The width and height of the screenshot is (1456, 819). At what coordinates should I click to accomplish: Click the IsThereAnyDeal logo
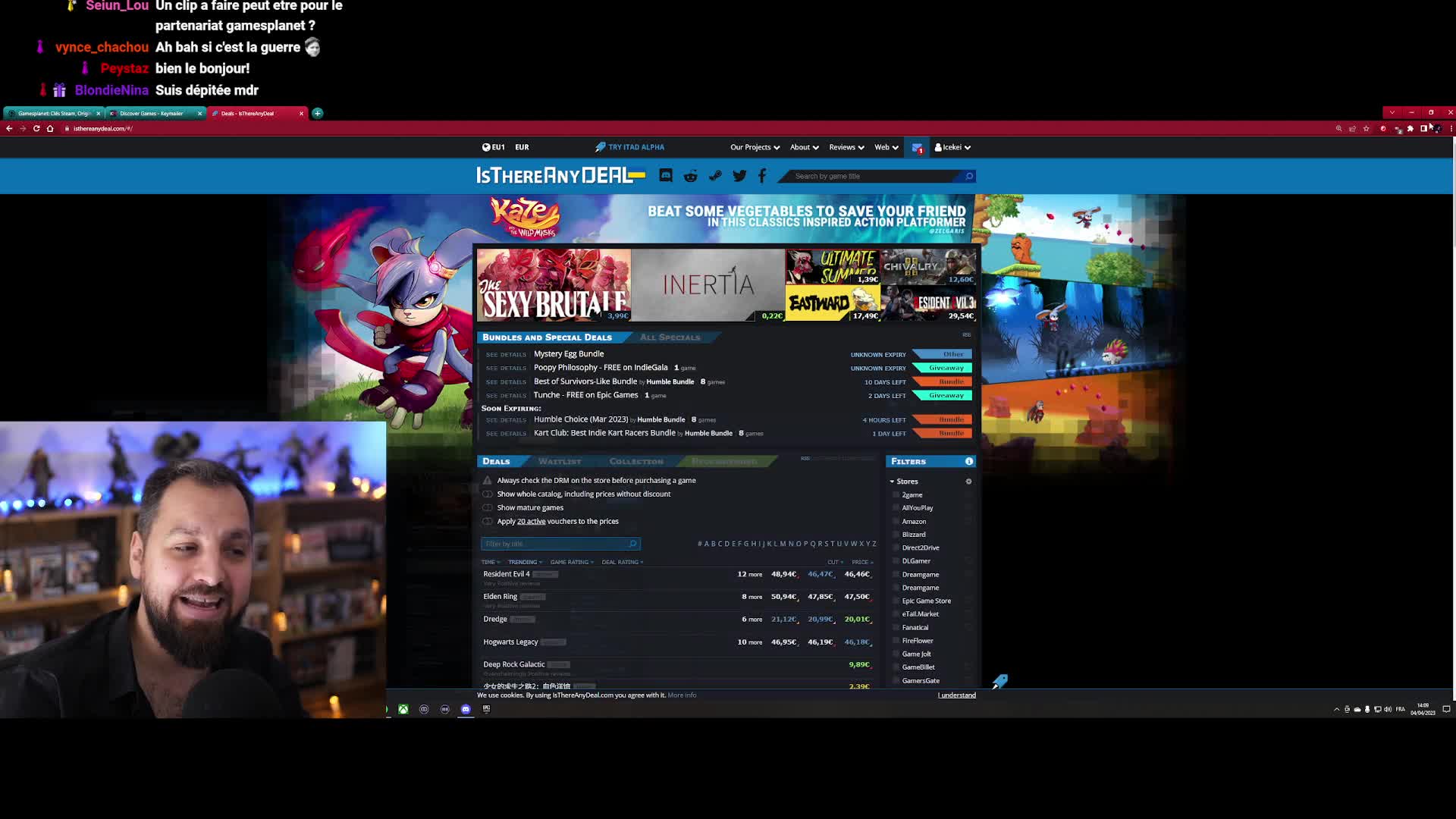click(x=560, y=176)
